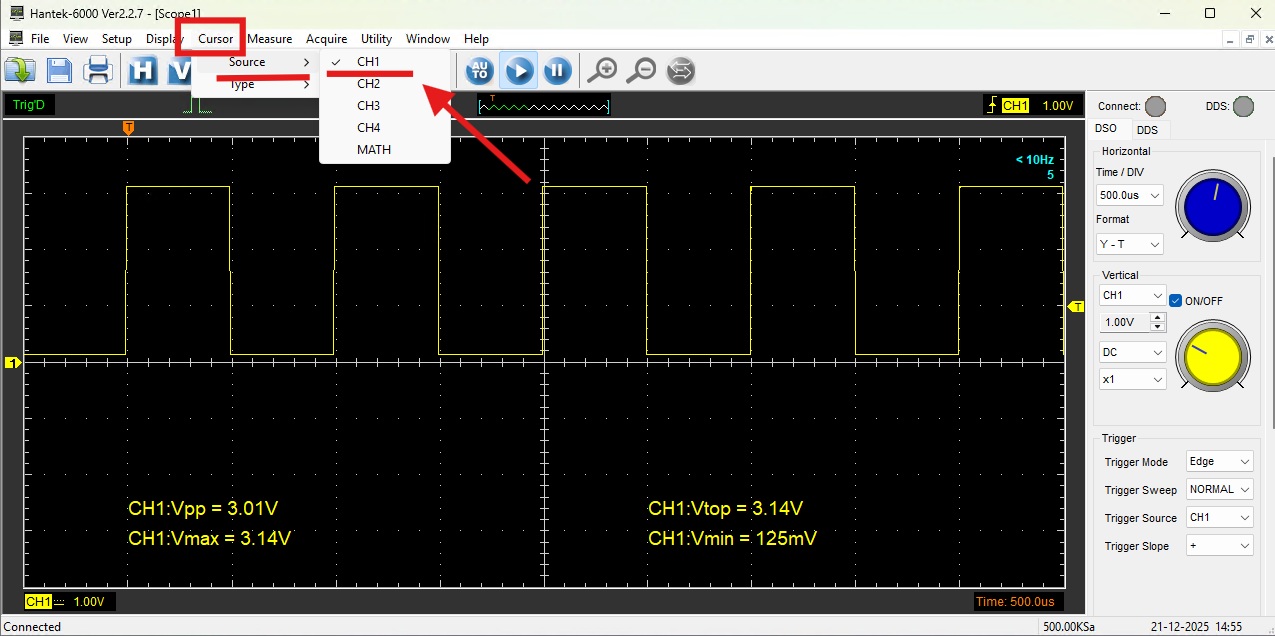Click the Trig'D status indicator
The image size is (1275, 636).
click(x=29, y=105)
